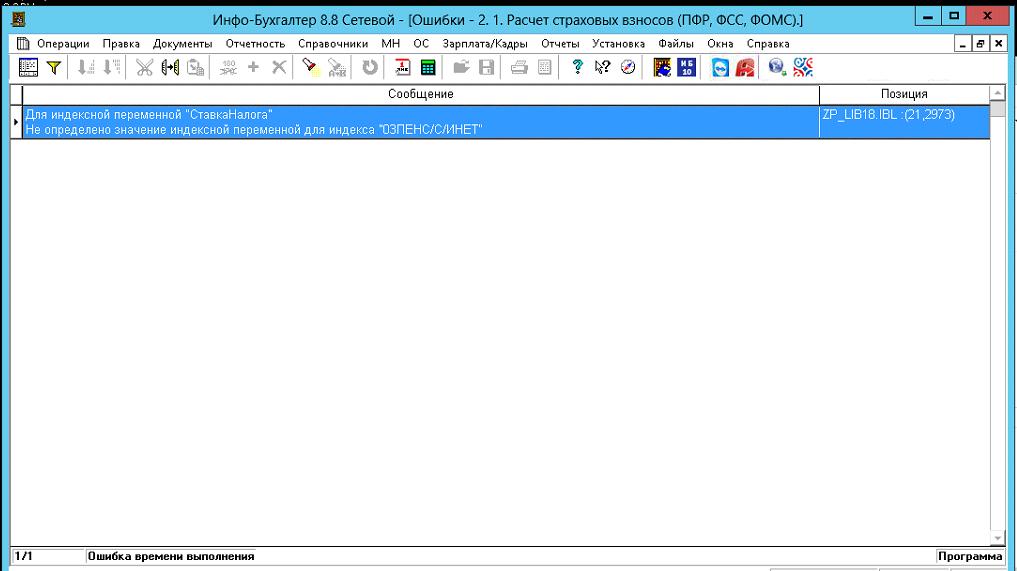1017x571 pixels.
Task: Click the paste clipboard icon
Action: (x=195, y=67)
